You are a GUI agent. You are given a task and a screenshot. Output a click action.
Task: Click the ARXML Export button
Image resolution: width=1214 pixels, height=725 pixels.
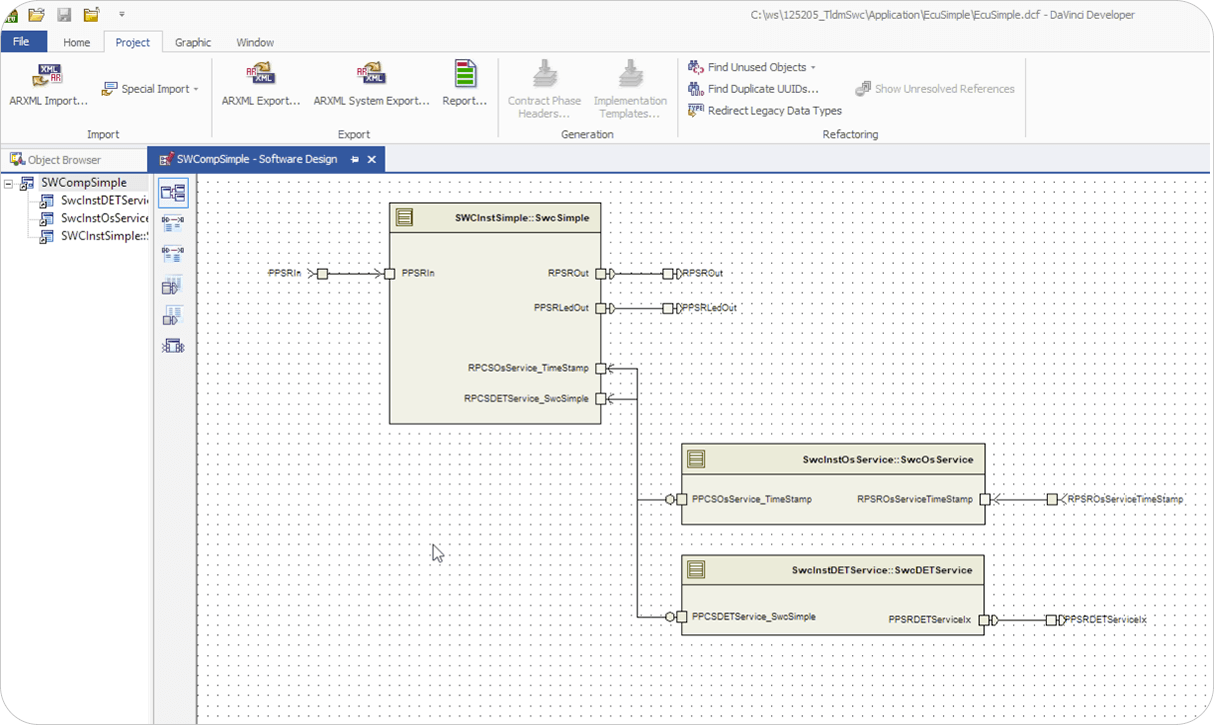pyautogui.click(x=261, y=85)
